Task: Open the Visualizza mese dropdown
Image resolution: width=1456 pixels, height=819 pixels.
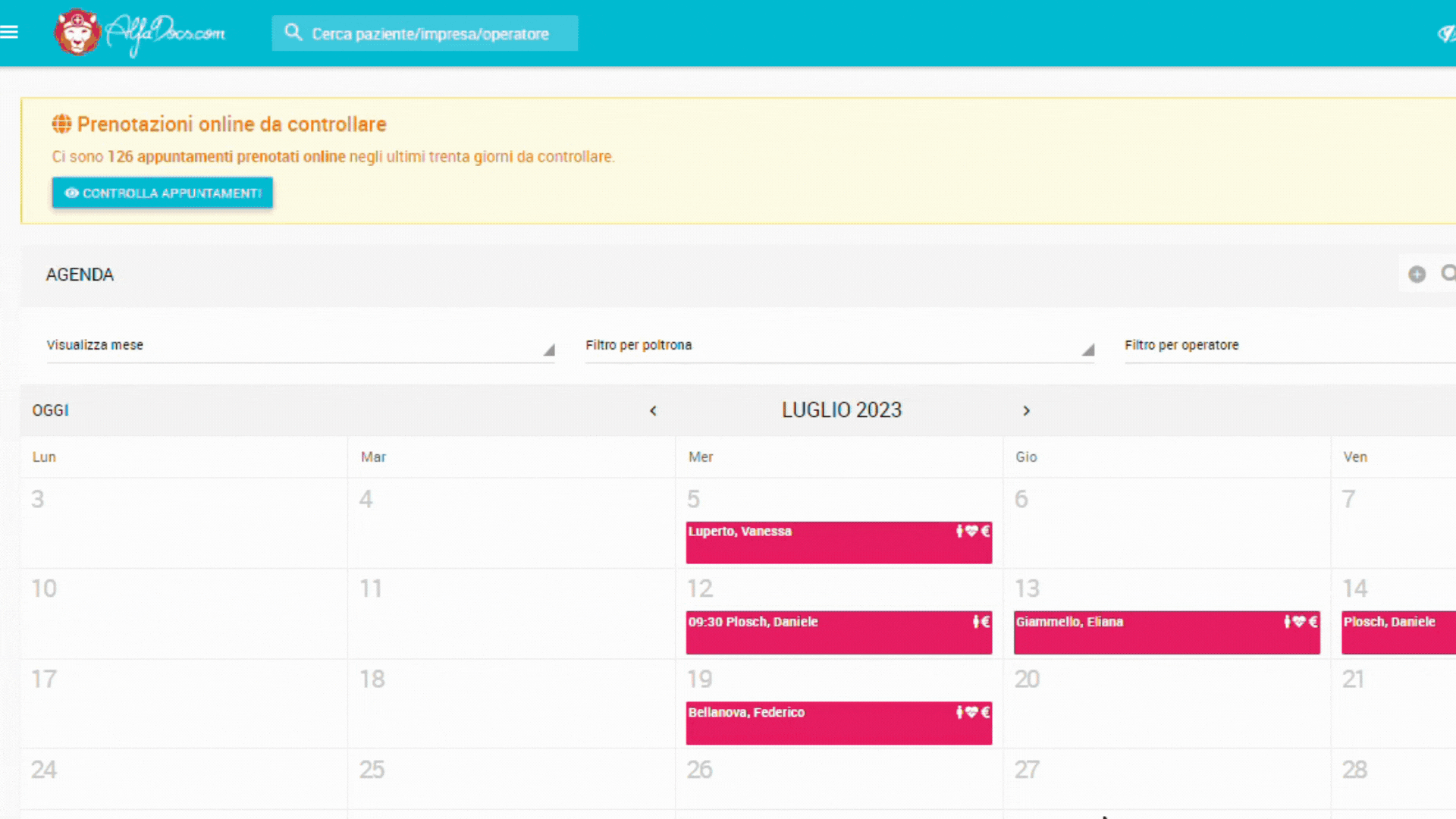Action: 300,346
